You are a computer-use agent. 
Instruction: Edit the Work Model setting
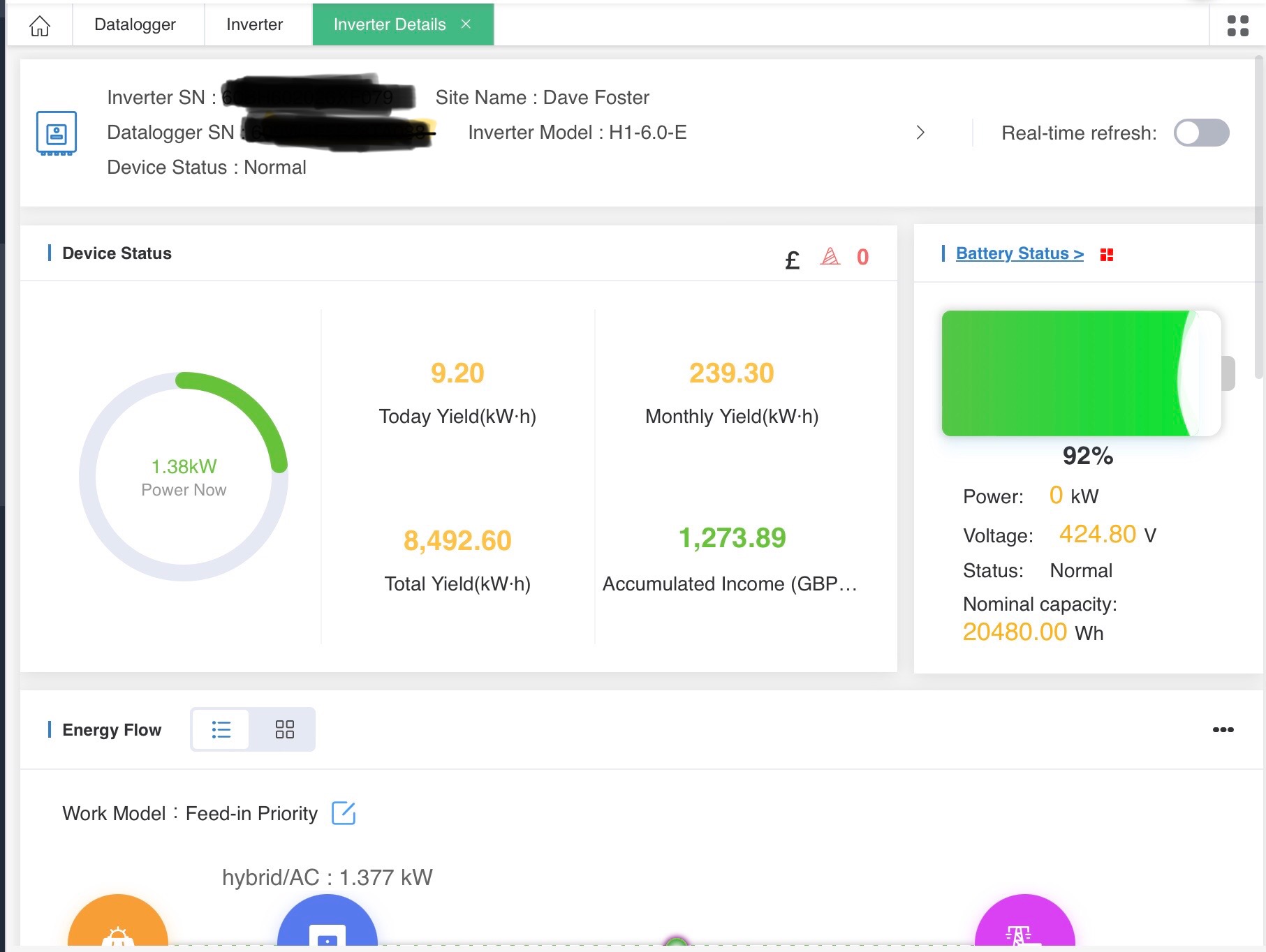[x=344, y=813]
